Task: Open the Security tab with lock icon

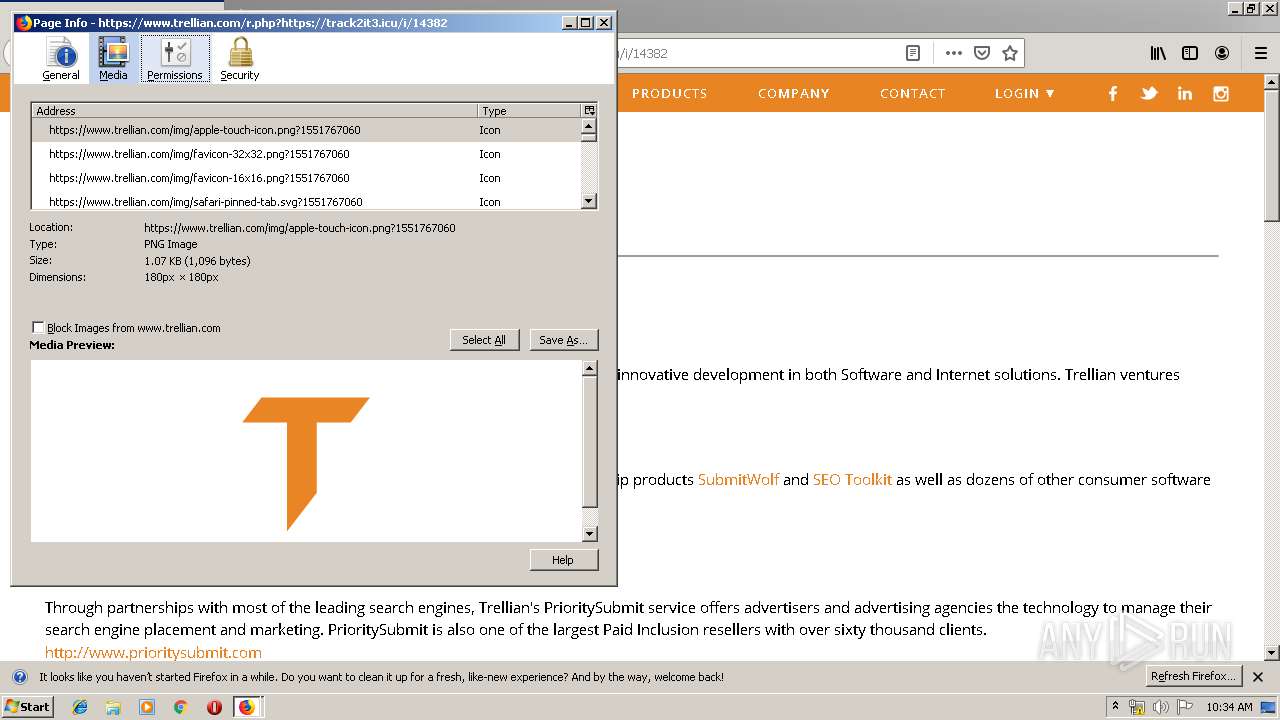Action: [240, 59]
